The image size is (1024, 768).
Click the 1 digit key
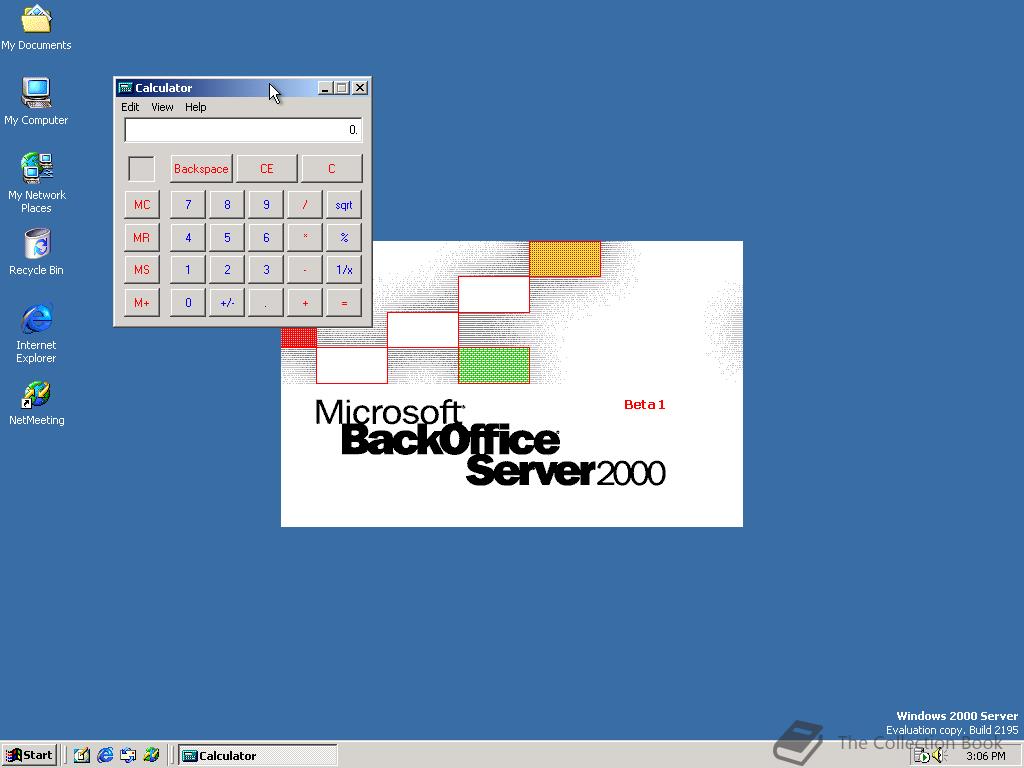coord(188,270)
